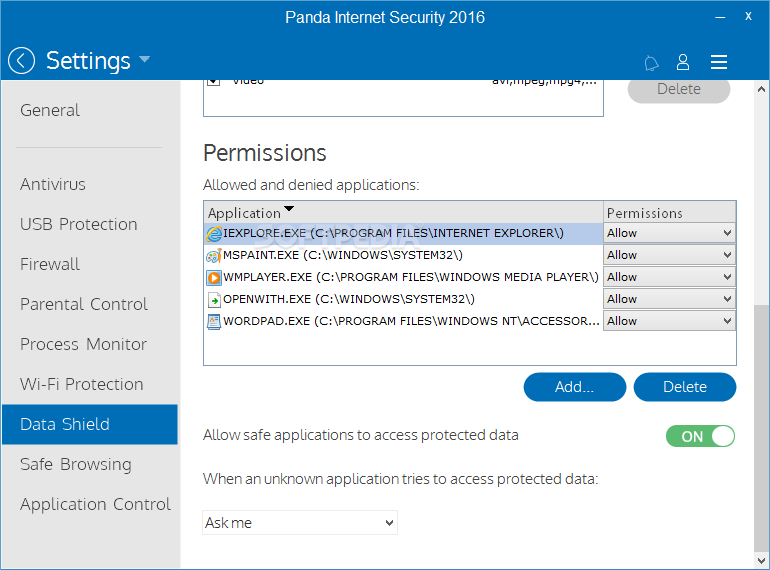Open permission dropdown for WMPLAYER.EXE
The image size is (770, 570).
tap(669, 277)
